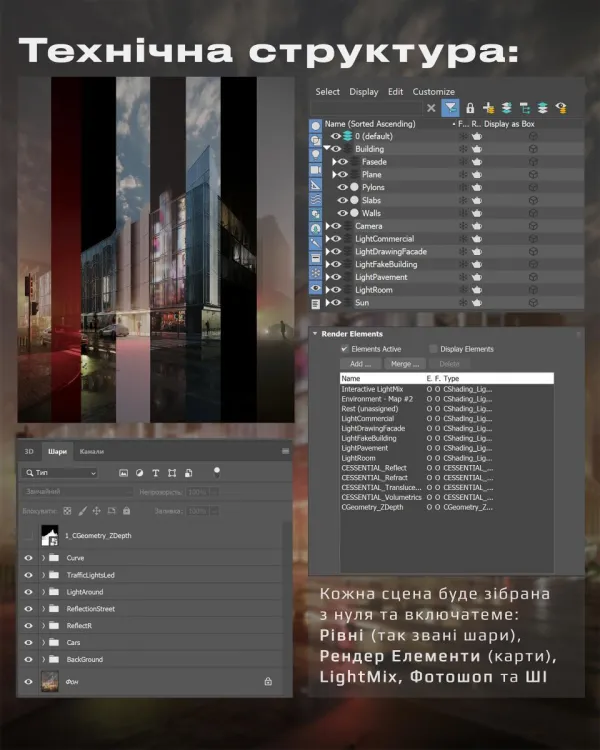Click the render teapot icon for Sun
The image size is (600, 750).
pos(478,302)
